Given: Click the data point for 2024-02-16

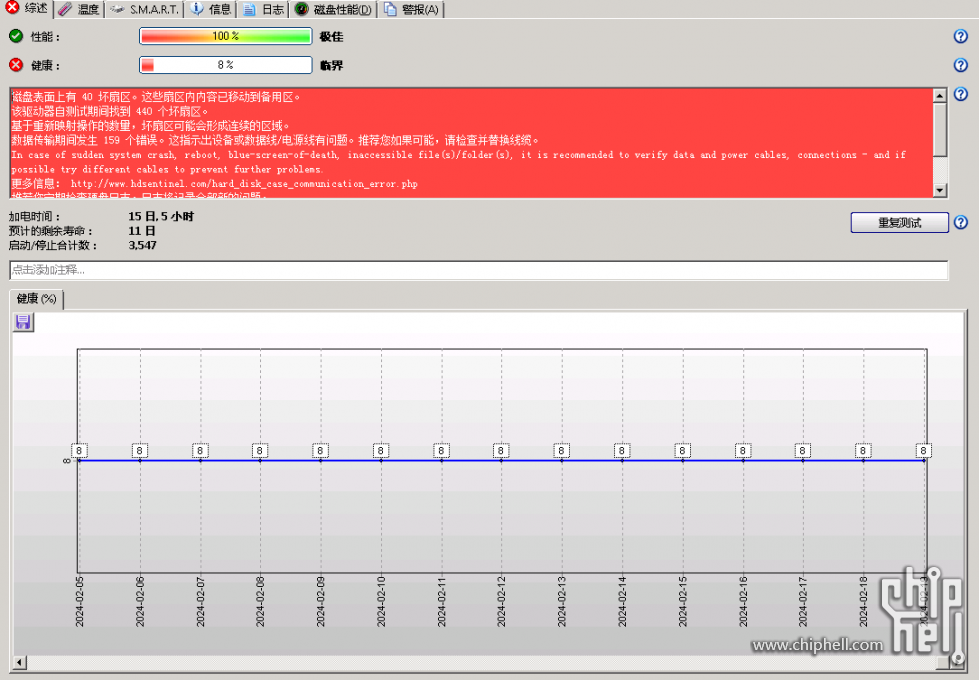Looking at the screenshot, I should [x=743, y=460].
